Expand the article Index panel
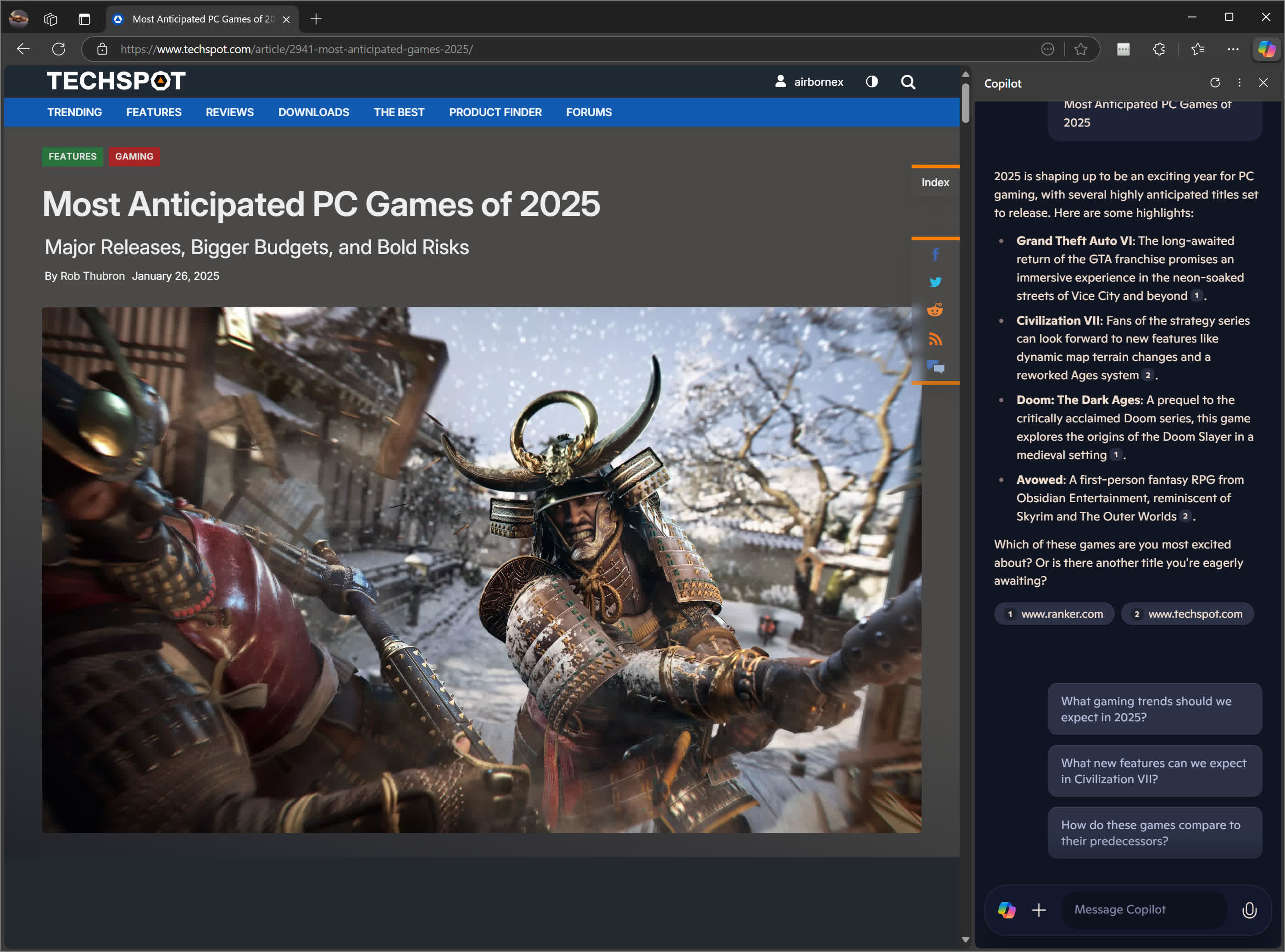This screenshot has height=952, width=1285. [935, 182]
